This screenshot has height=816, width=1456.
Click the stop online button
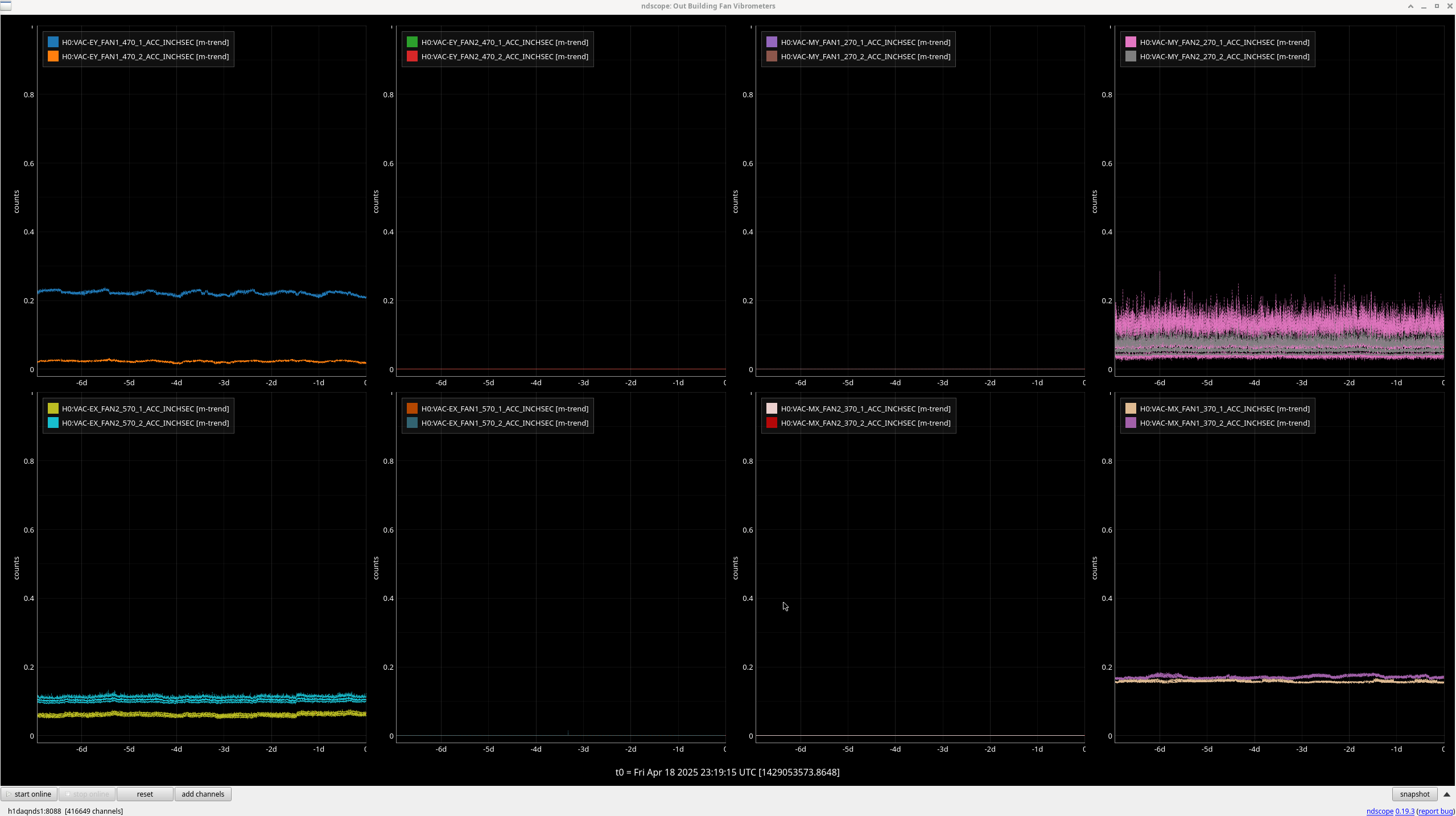[x=87, y=794]
